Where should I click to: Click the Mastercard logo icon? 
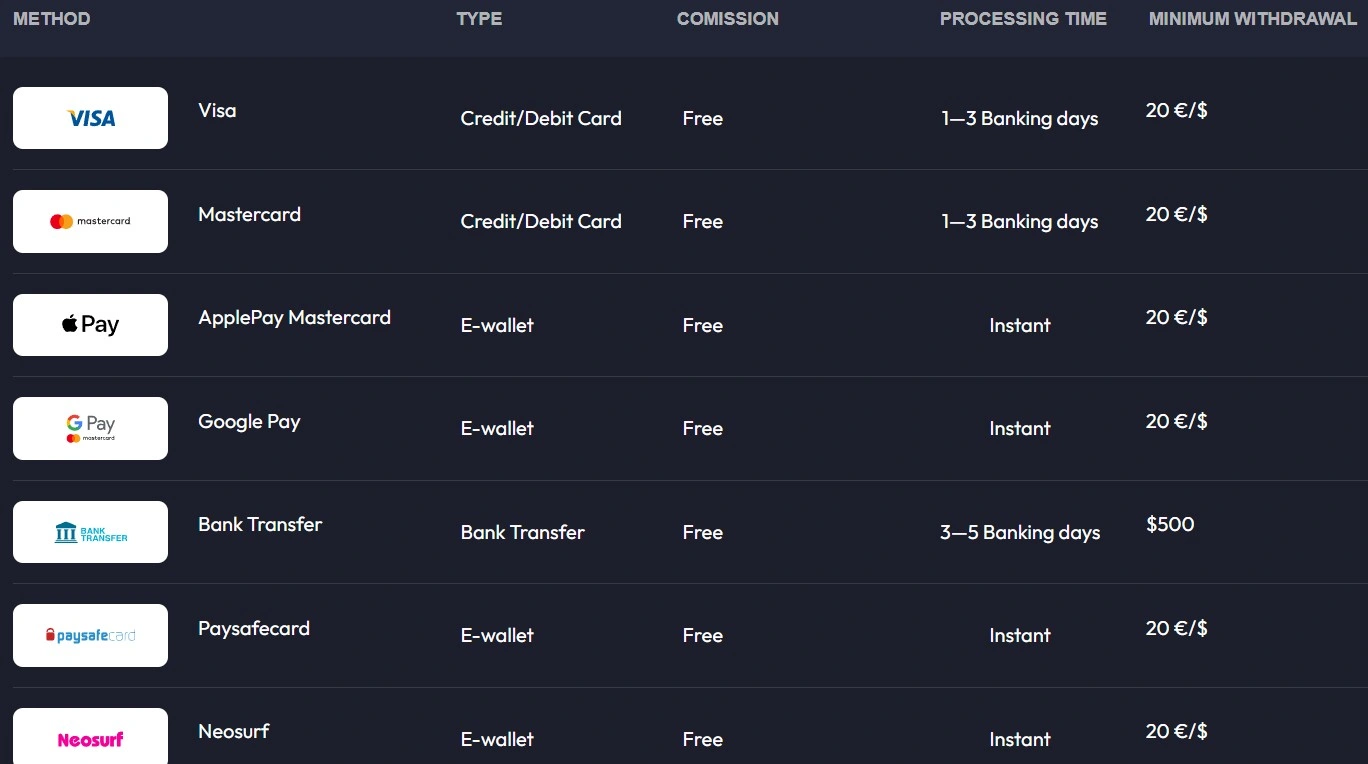click(x=90, y=221)
